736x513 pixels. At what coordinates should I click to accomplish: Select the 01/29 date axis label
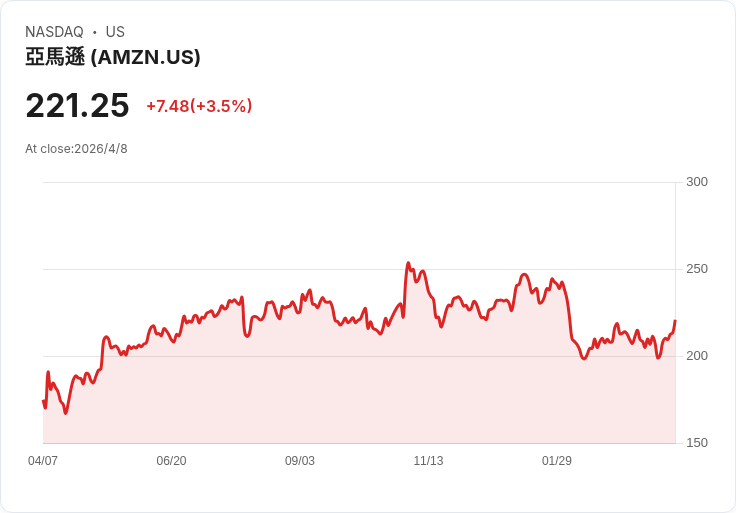(x=557, y=461)
